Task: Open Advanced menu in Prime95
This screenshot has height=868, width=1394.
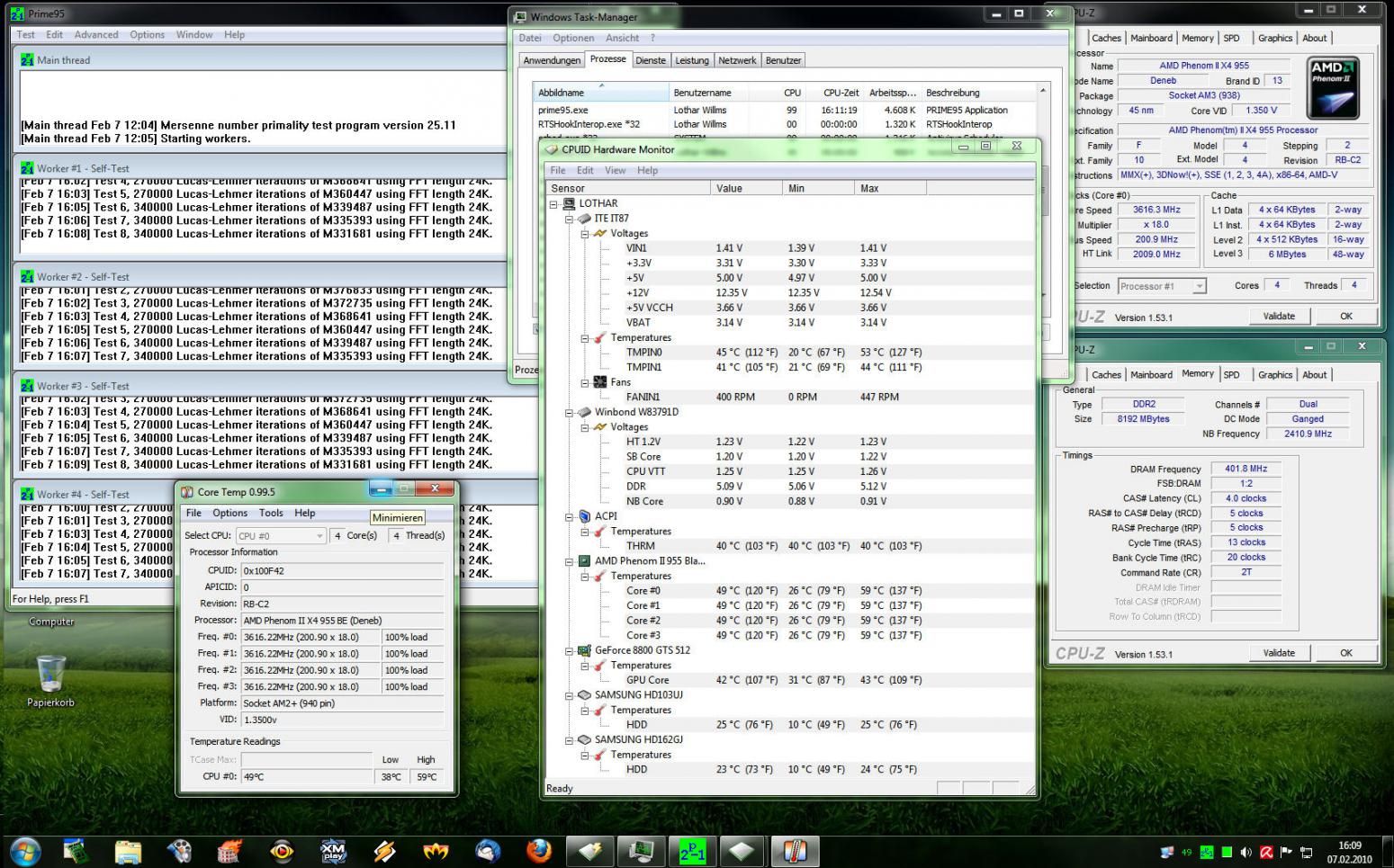Action: point(96,34)
